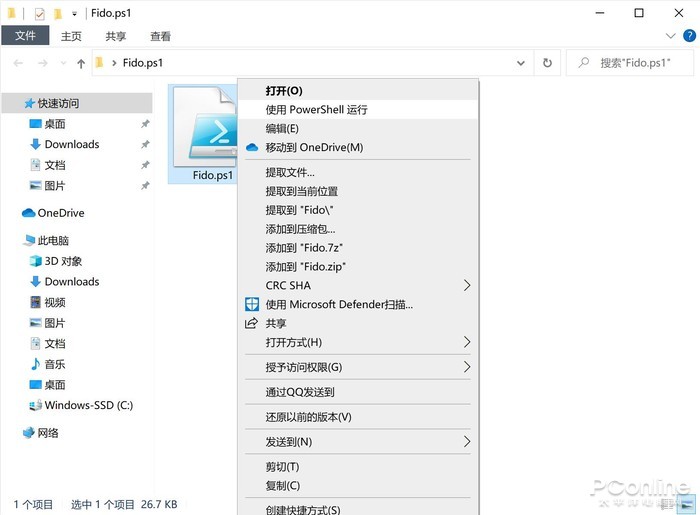Open the address bar history dropdown
700x515 pixels.
521,63
